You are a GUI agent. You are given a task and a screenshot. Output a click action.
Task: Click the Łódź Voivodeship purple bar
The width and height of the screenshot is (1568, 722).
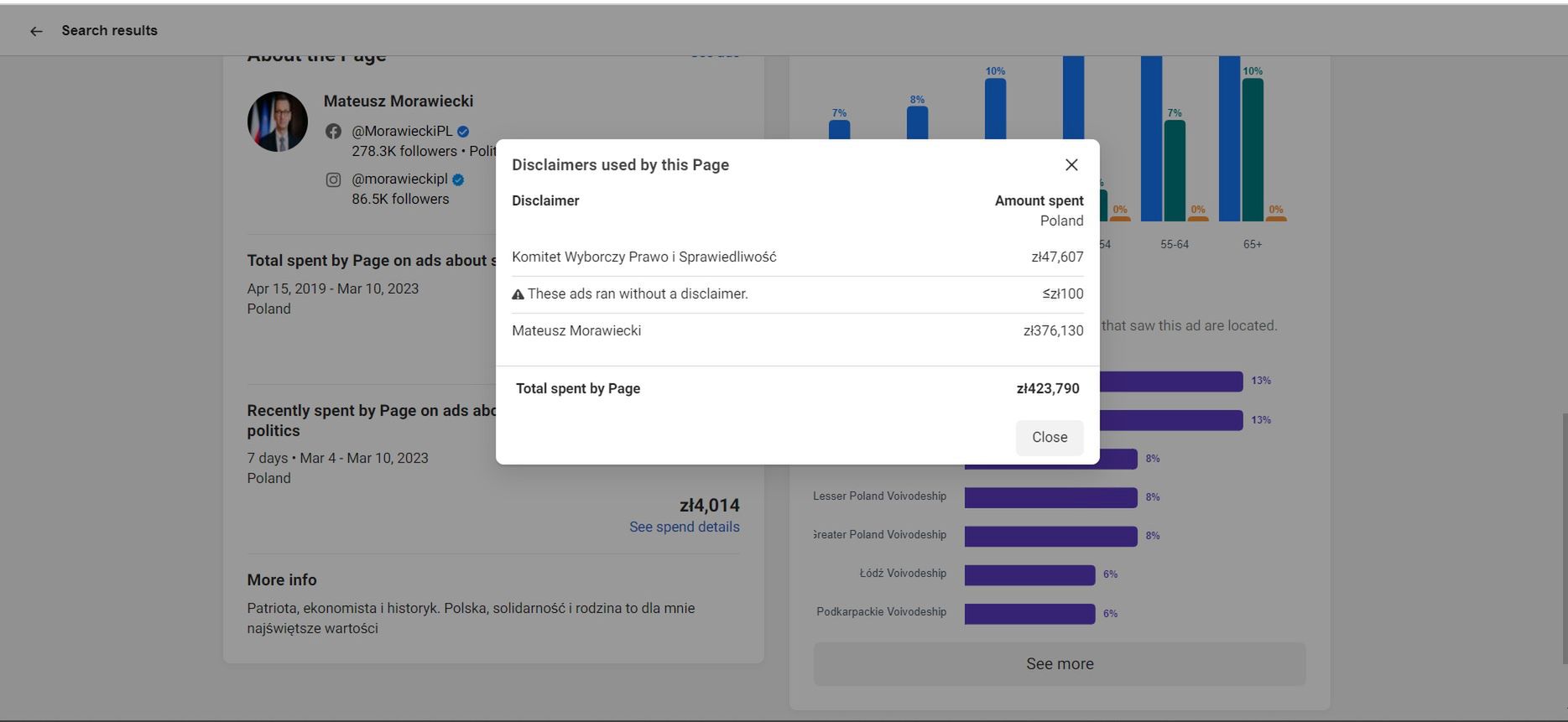[1029, 574]
